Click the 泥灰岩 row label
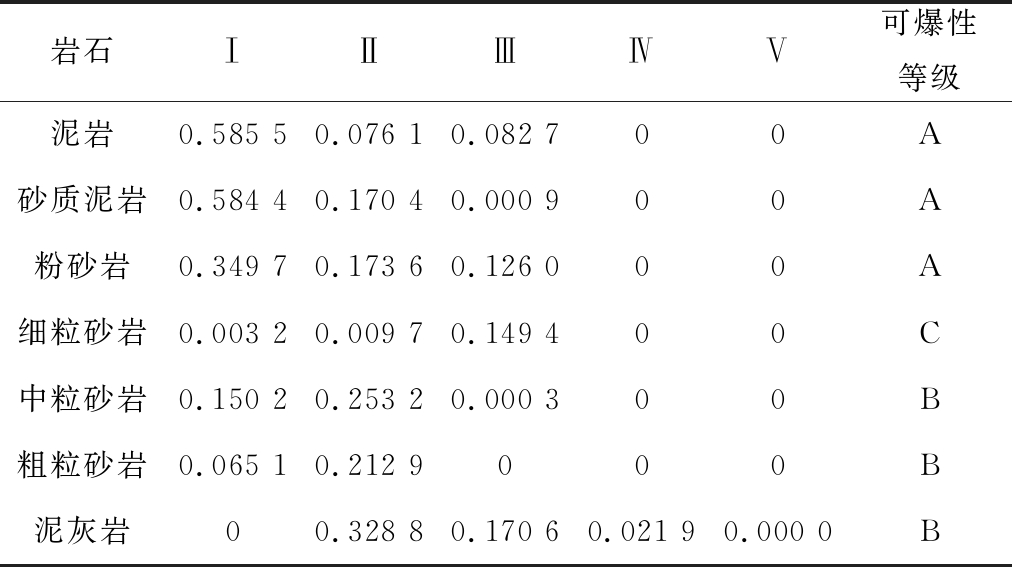 (x=82, y=531)
